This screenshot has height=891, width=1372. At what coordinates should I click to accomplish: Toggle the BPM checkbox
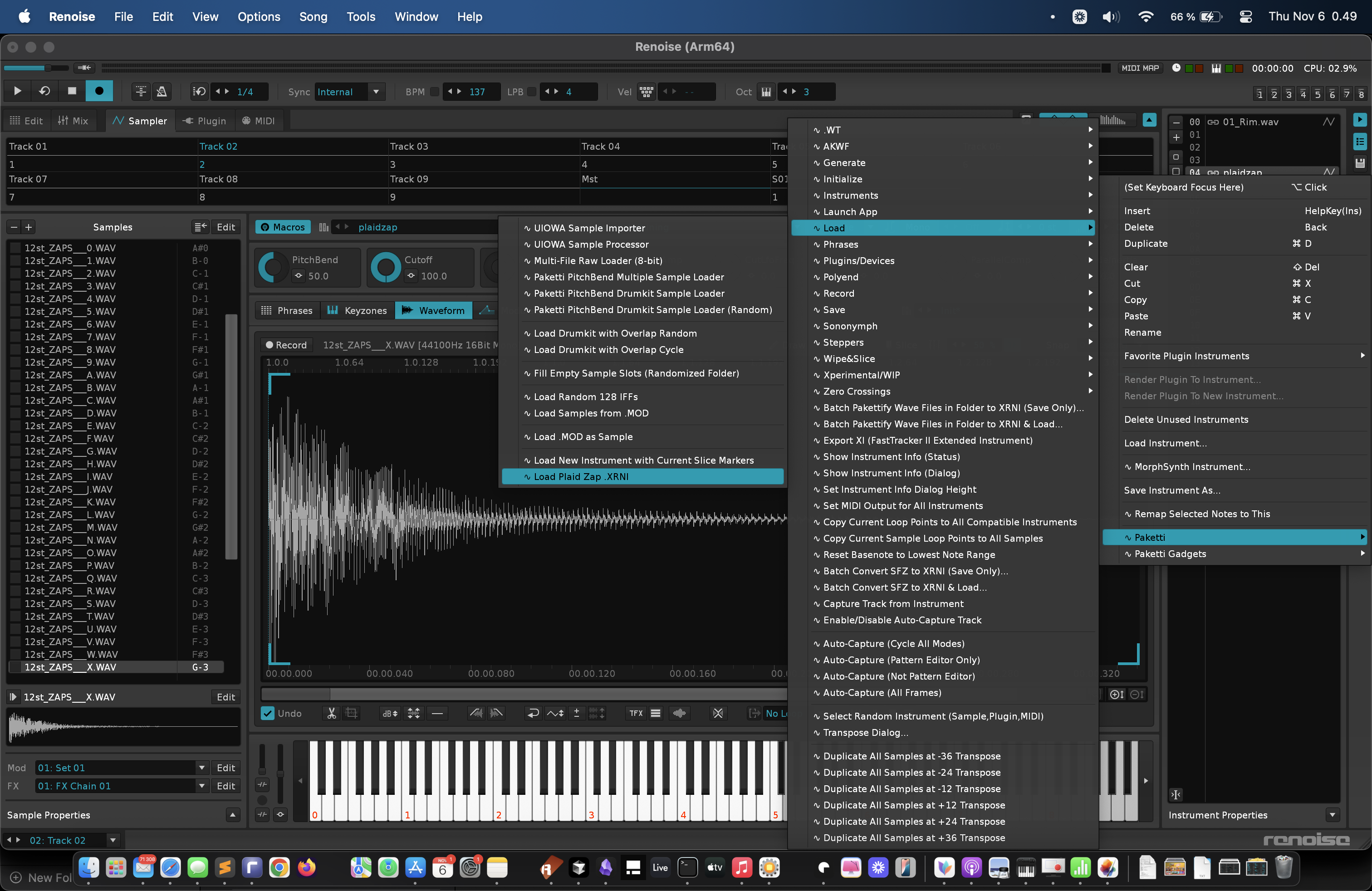tap(435, 92)
